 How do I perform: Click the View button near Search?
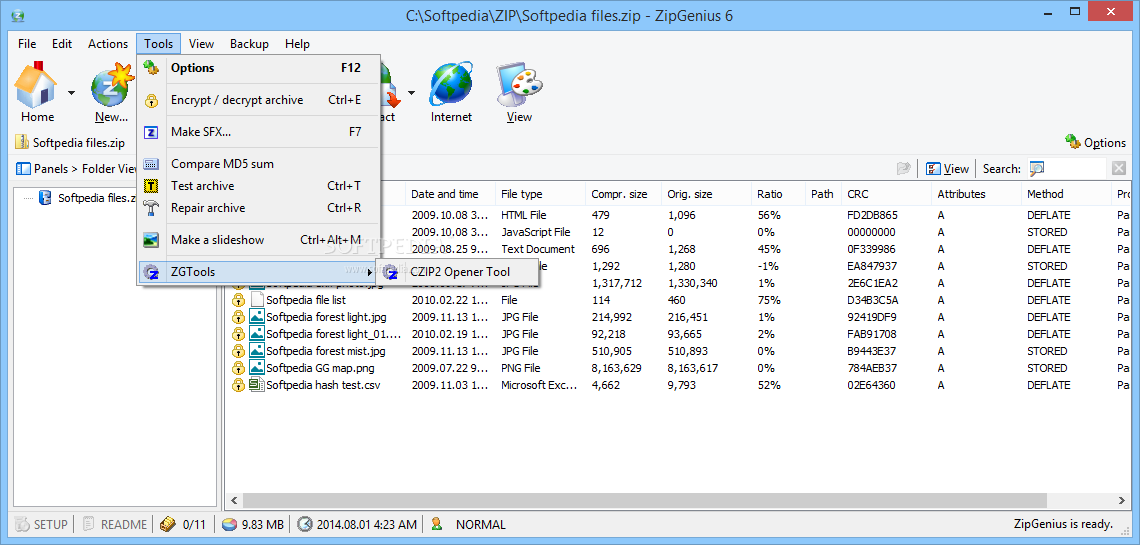[x=947, y=169]
